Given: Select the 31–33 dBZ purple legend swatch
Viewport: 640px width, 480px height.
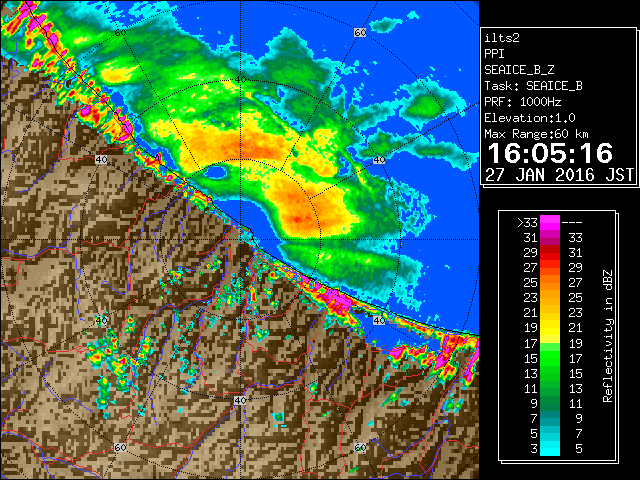Looking at the screenshot, I should (550, 238).
